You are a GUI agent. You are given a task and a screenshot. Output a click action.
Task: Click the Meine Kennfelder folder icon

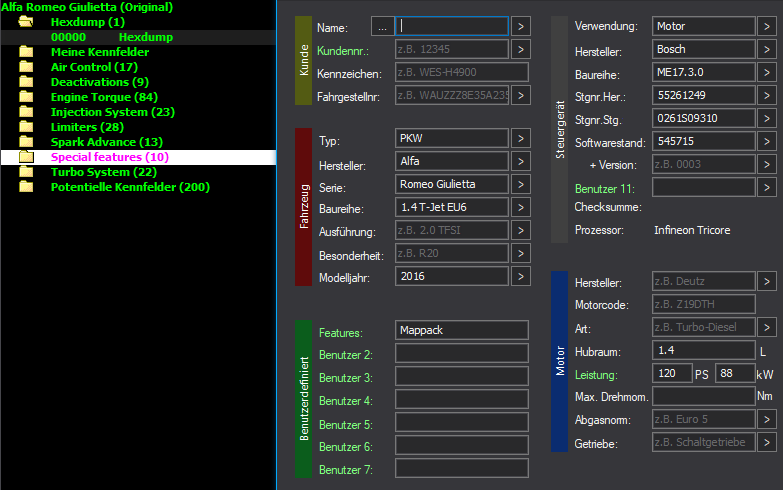pyautogui.click(x=26, y=52)
